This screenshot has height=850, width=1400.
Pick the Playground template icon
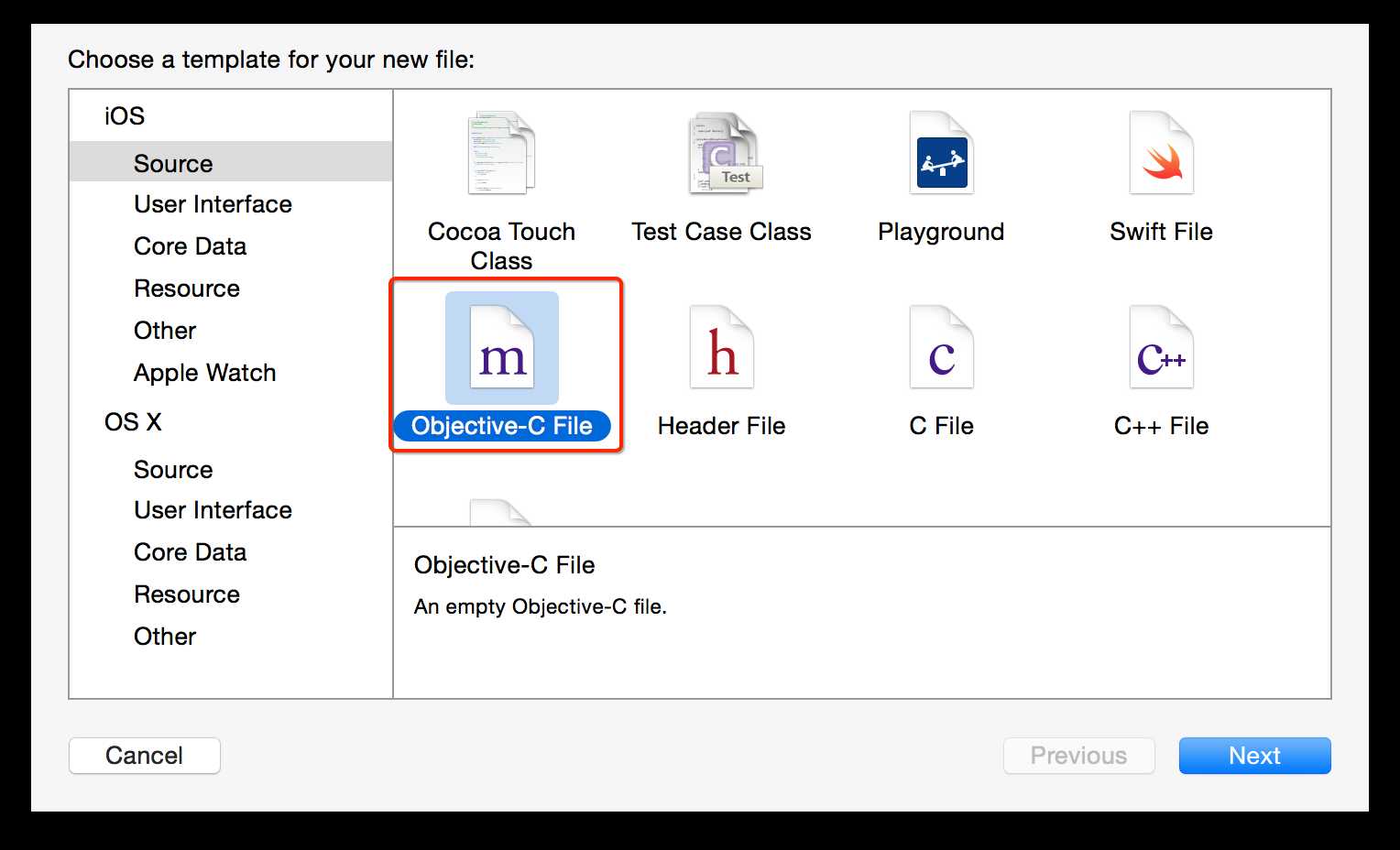coord(941,153)
